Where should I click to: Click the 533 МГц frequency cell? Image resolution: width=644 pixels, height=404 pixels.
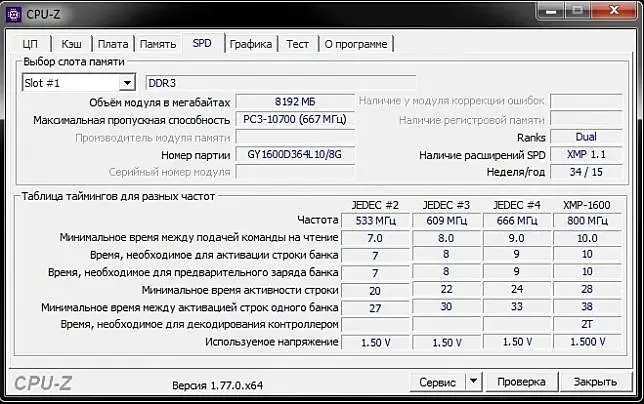click(x=375, y=220)
